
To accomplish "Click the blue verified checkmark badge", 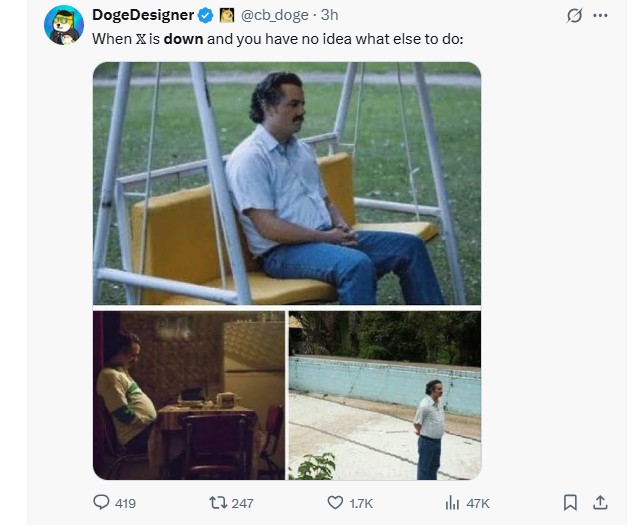I will point(205,15).
